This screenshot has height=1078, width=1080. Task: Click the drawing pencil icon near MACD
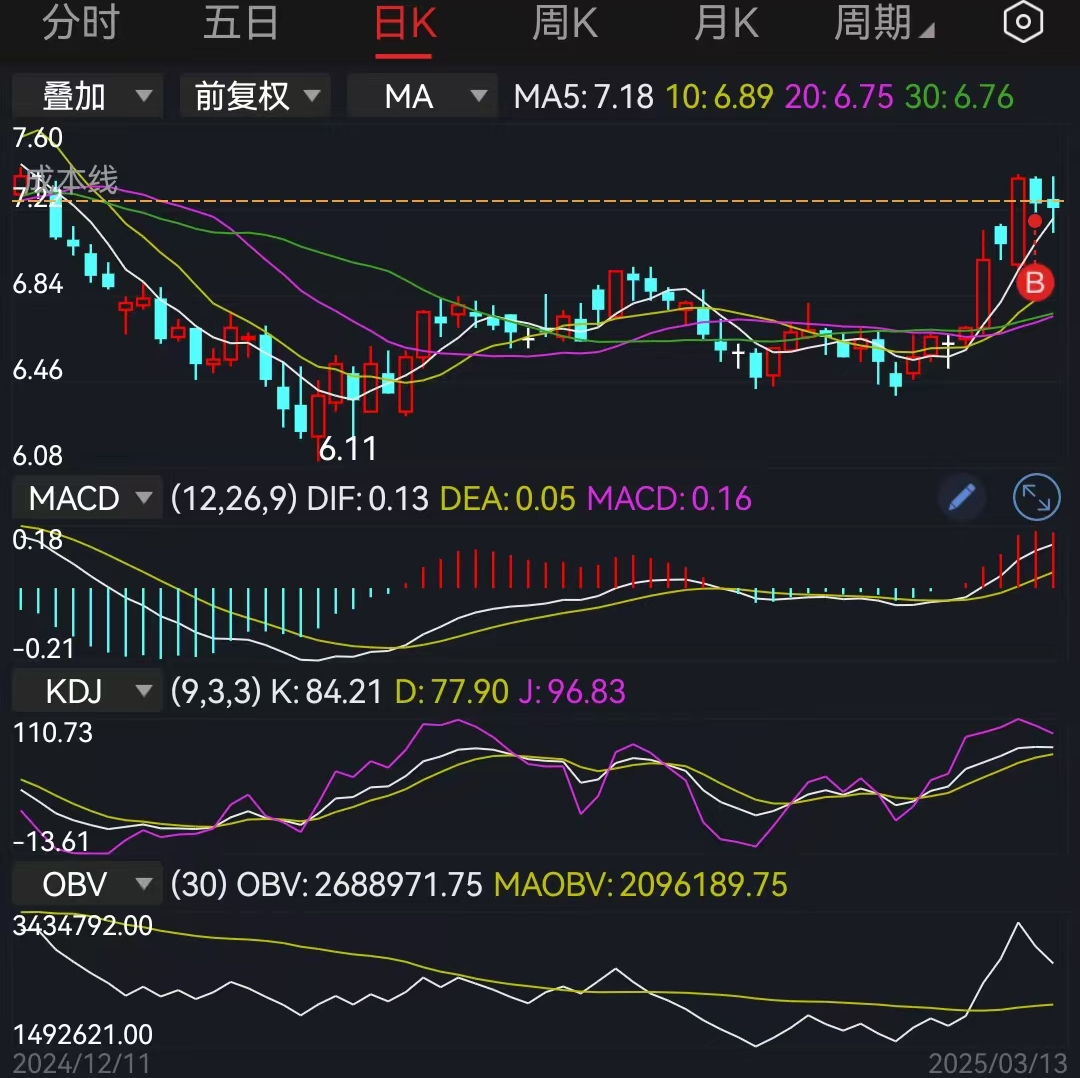(x=961, y=497)
